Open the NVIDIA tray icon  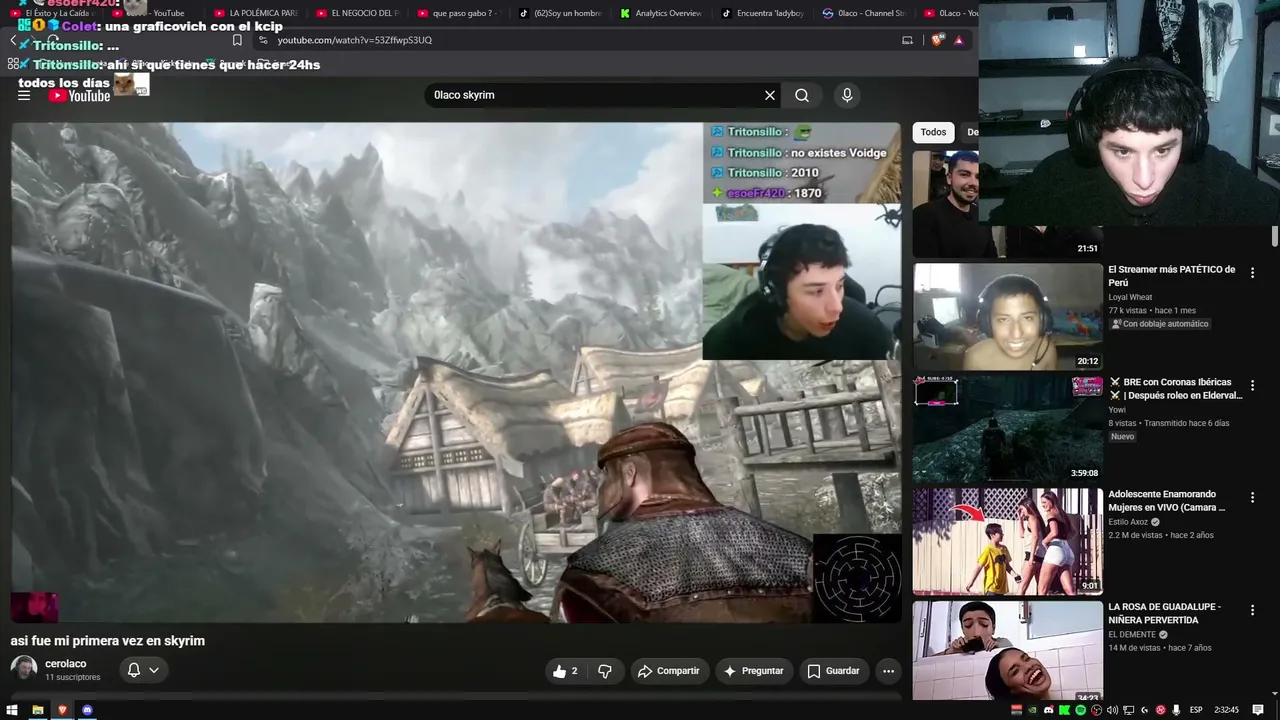[x=1033, y=710]
